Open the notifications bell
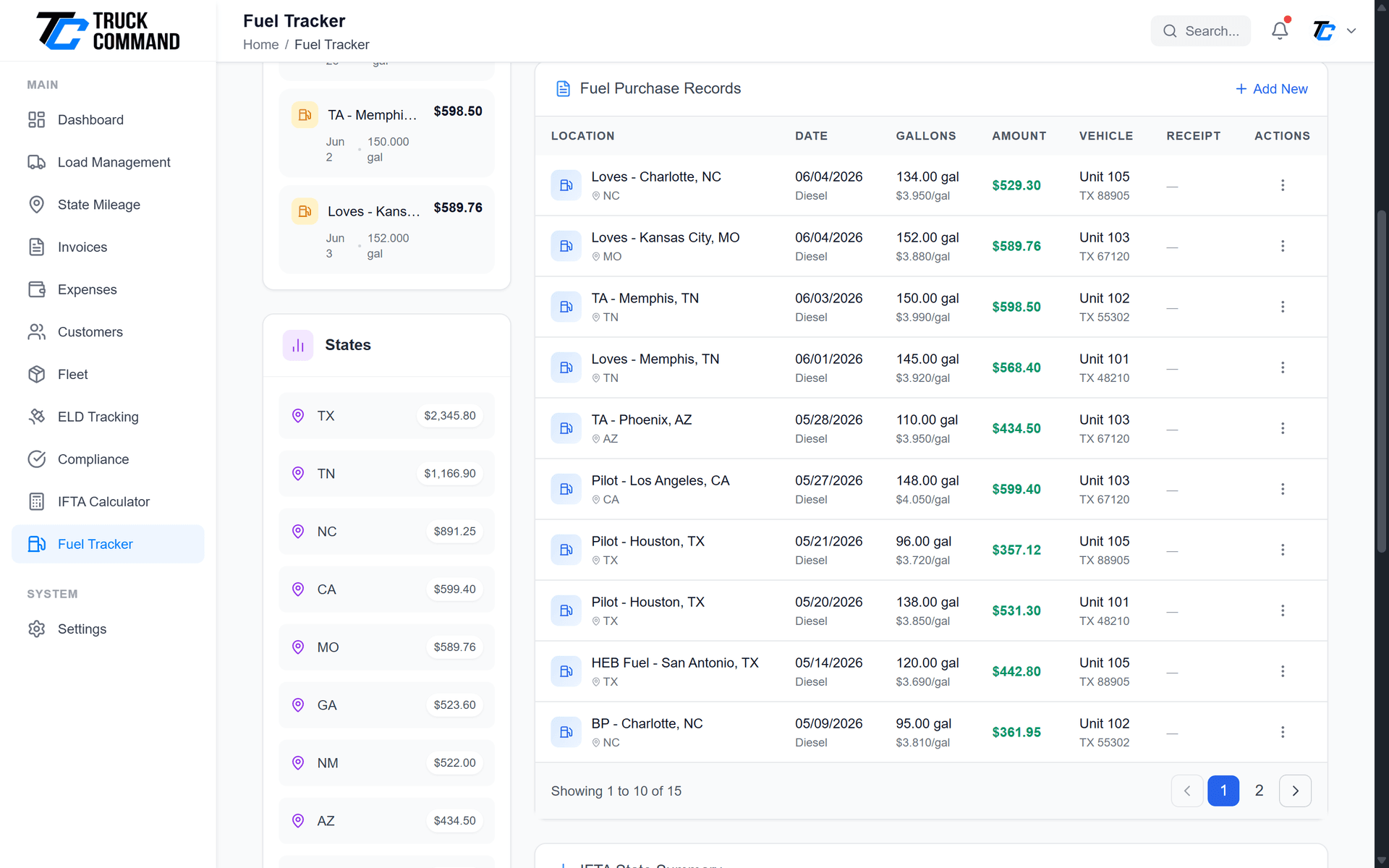This screenshot has height=868, width=1389. (1280, 30)
